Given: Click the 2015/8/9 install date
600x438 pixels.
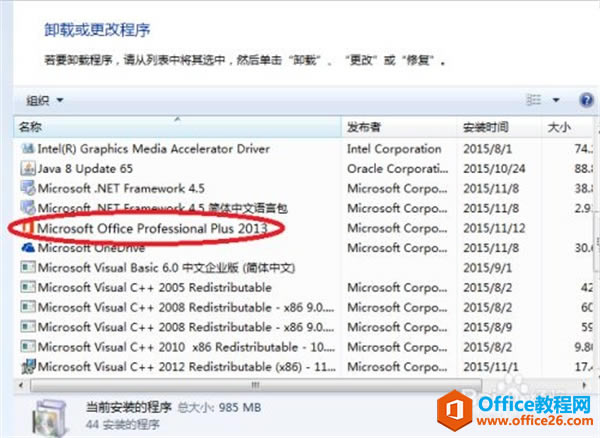Looking at the screenshot, I should (488, 327).
